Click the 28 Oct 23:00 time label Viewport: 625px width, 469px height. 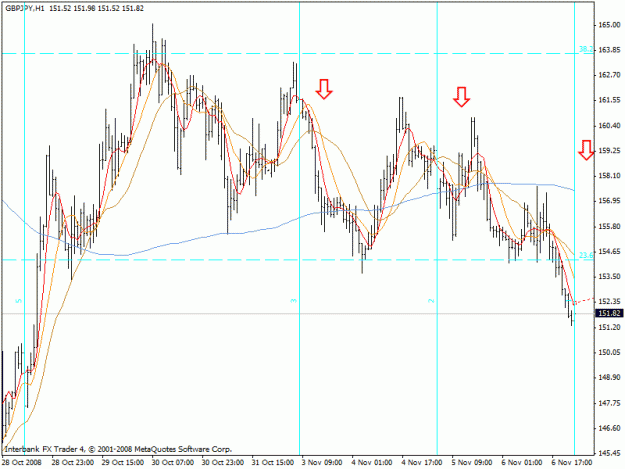point(73,463)
